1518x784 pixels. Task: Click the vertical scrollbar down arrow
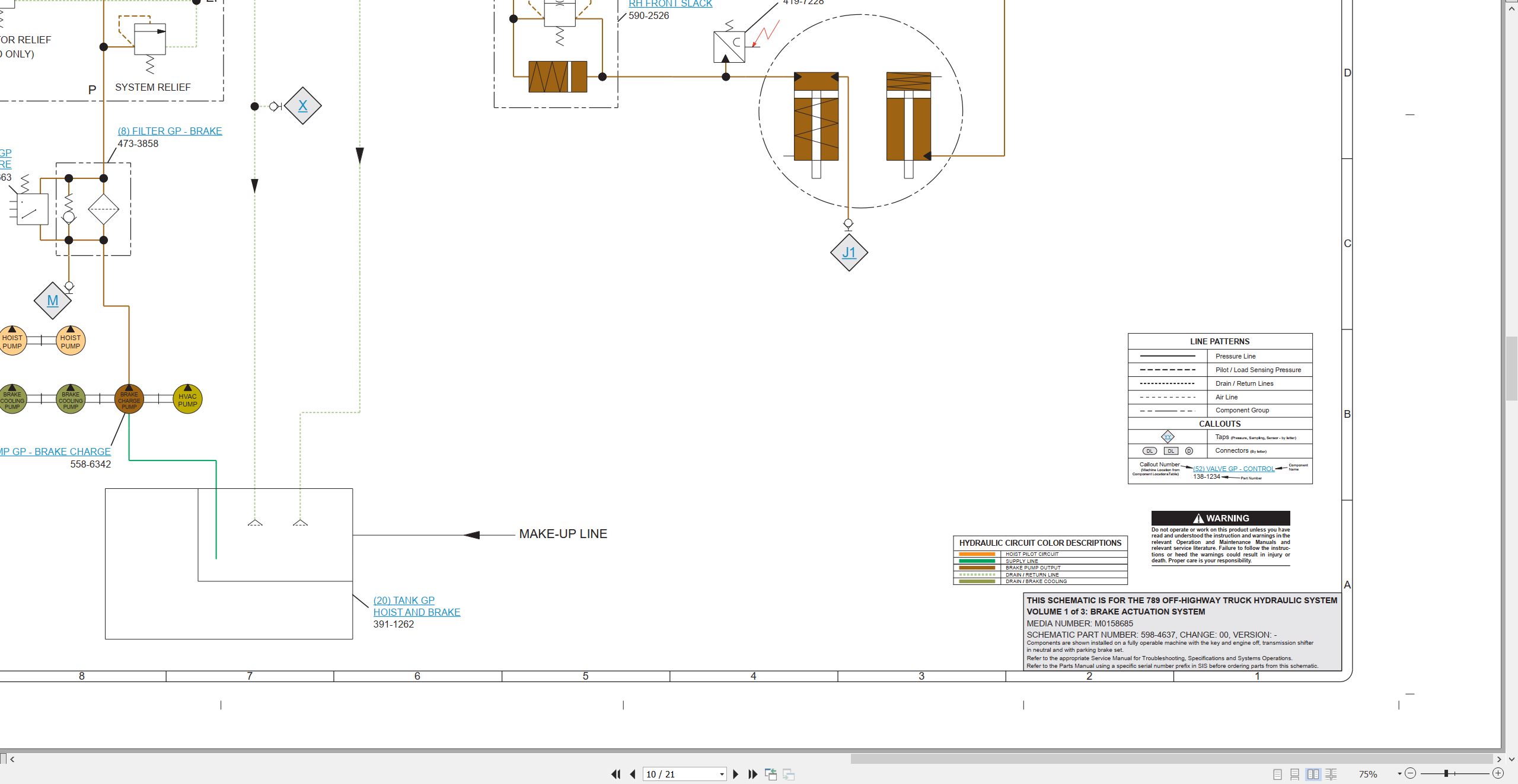[x=1511, y=759]
